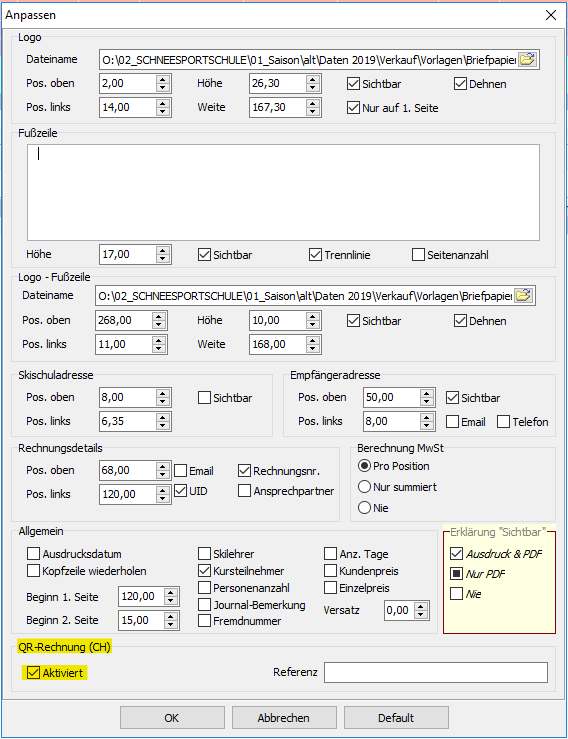
Task: Open file browser for Logo Dateiname
Action: 527,60
